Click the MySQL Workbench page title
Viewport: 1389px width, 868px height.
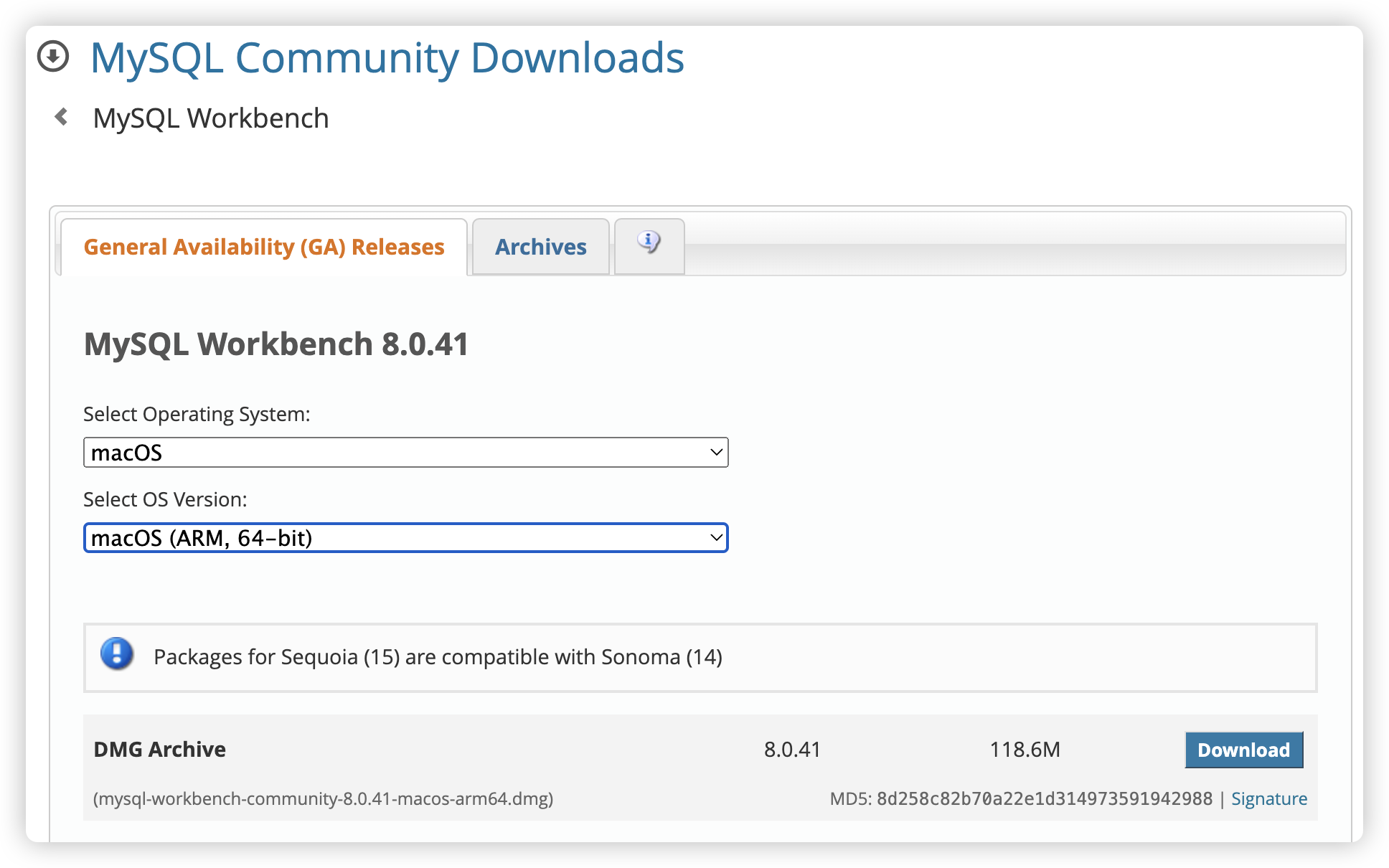pyautogui.click(x=211, y=118)
